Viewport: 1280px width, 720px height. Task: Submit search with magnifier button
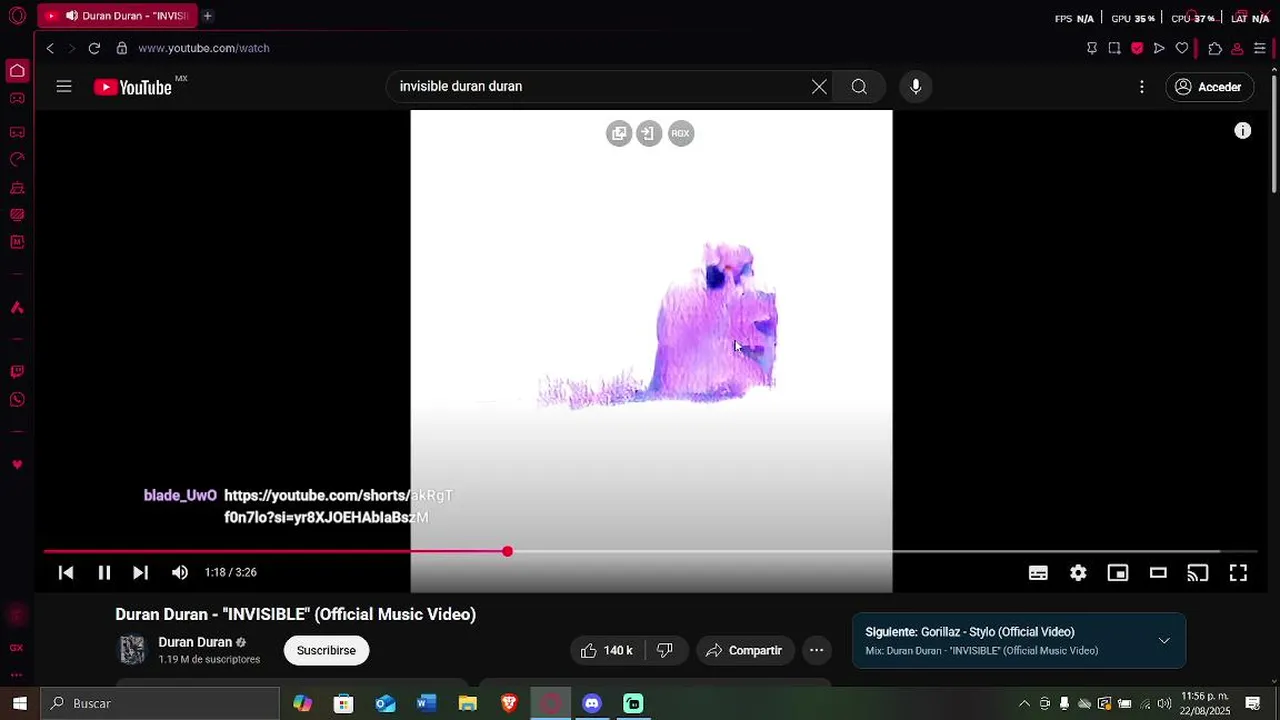point(859,87)
